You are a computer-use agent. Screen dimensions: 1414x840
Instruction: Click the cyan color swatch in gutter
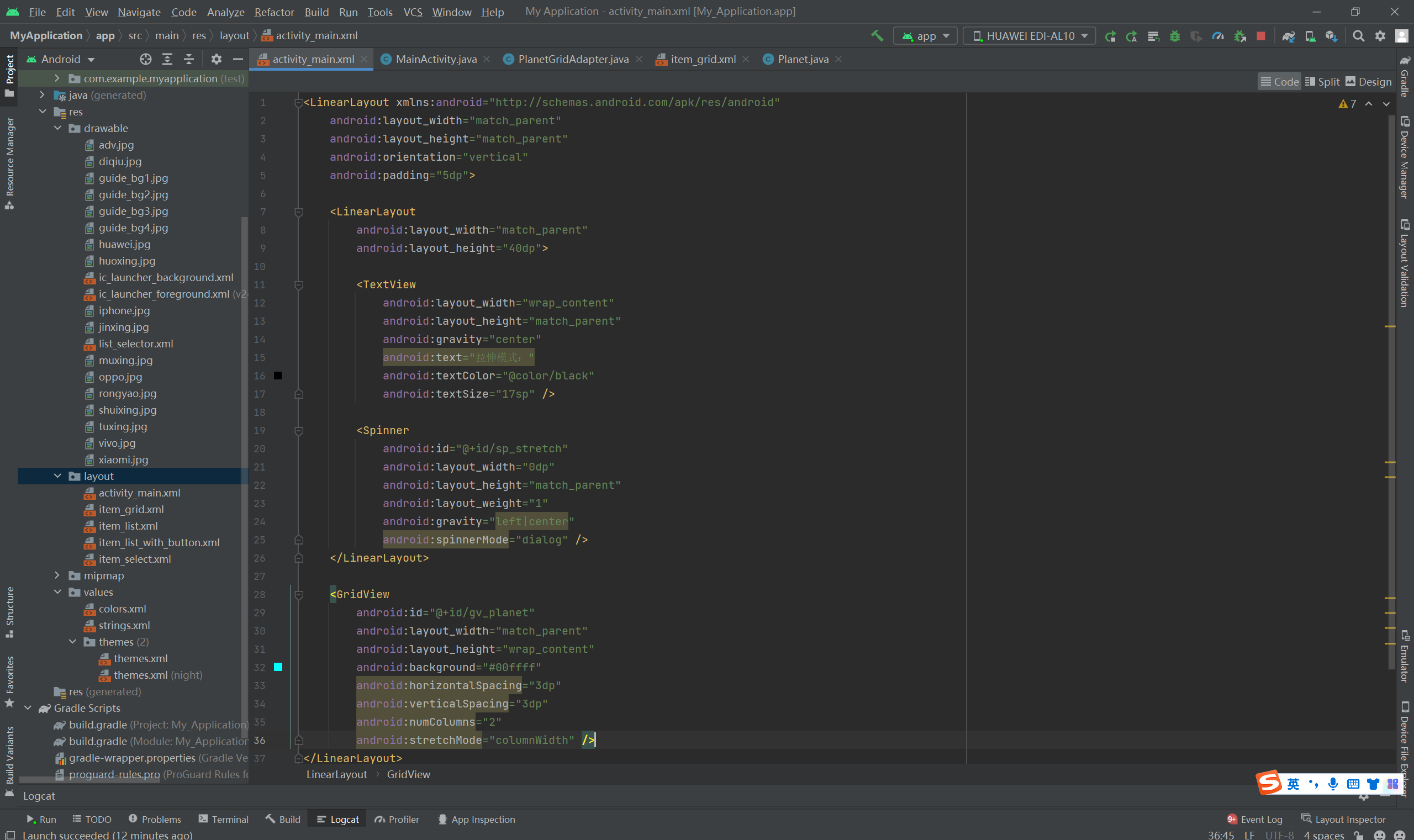(278, 667)
